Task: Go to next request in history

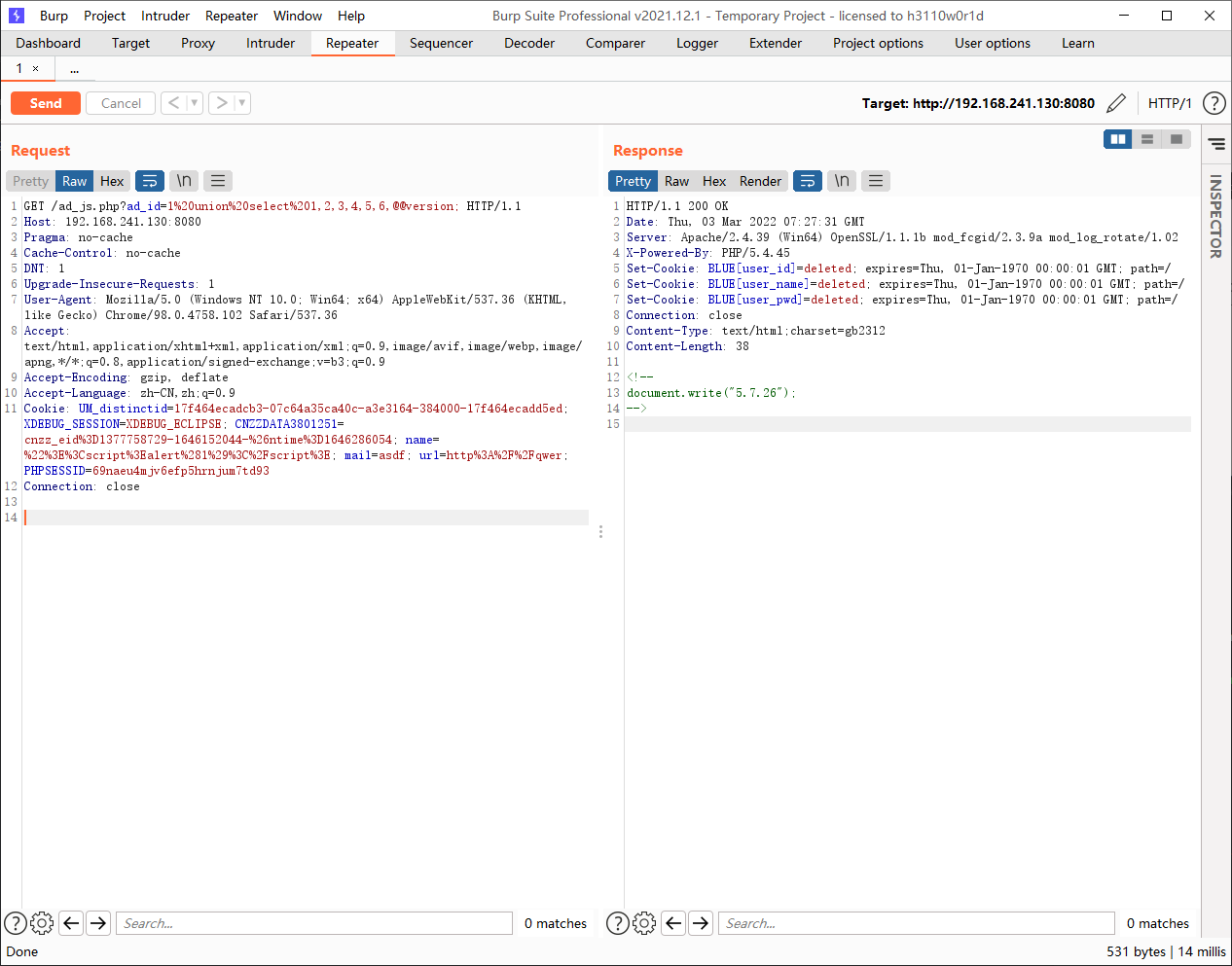Action: point(221,102)
